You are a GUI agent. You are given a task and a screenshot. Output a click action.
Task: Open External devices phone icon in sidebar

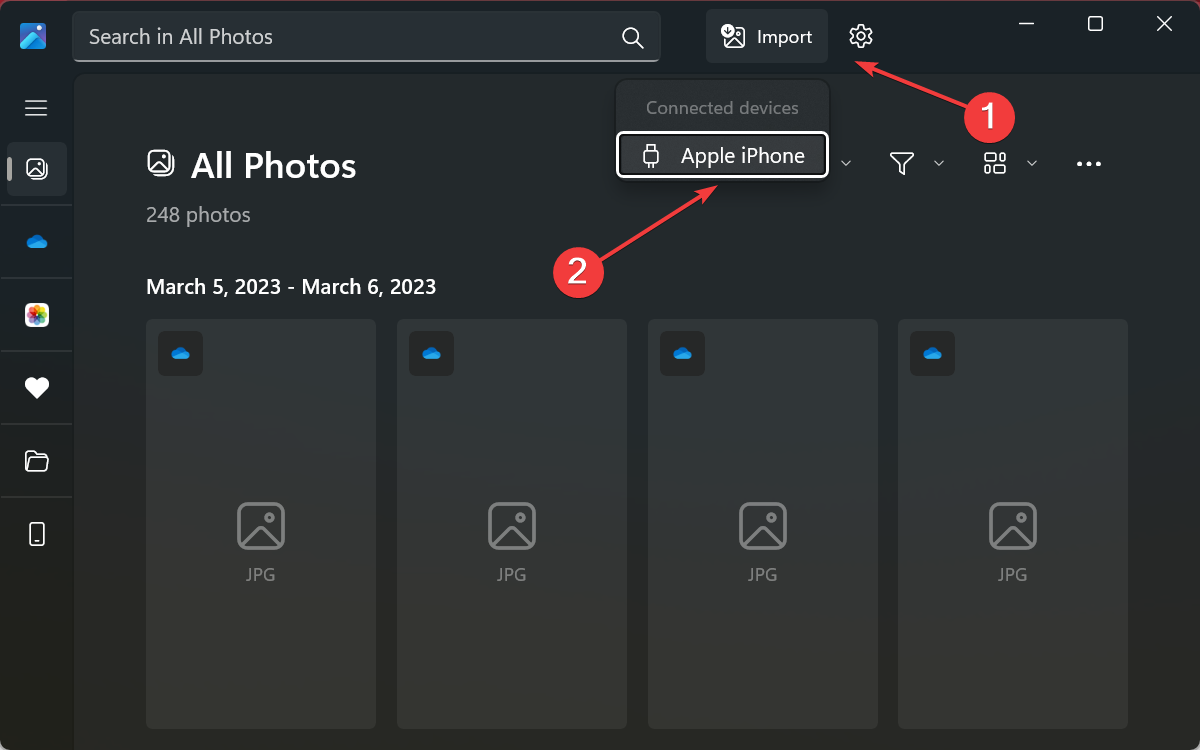click(x=37, y=534)
